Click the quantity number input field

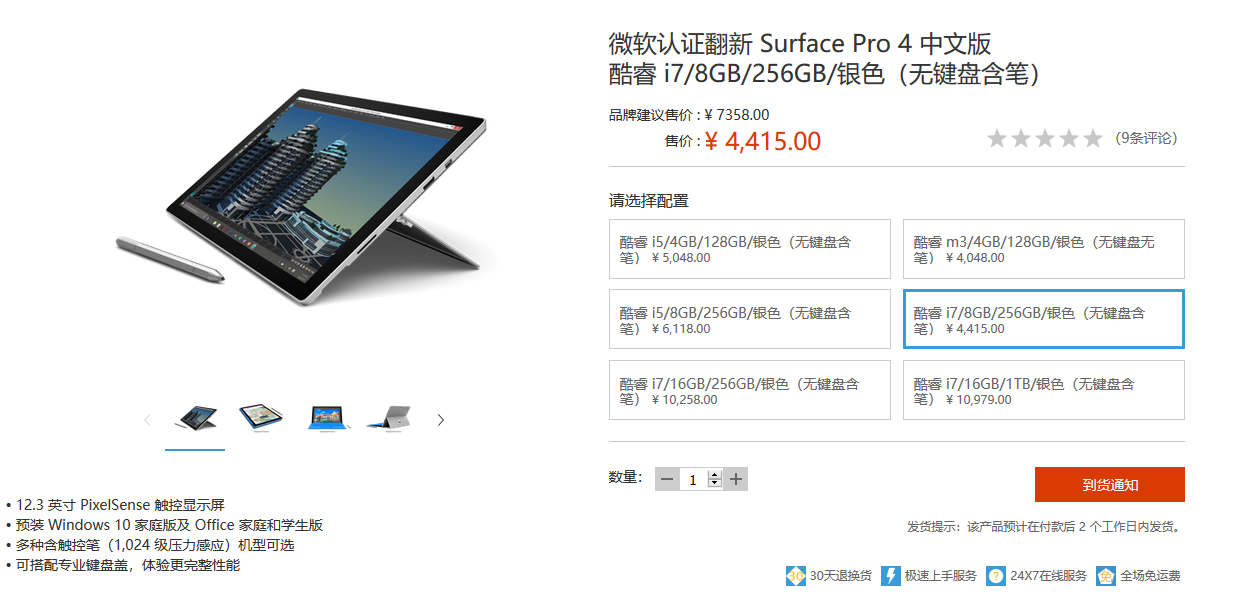pyautogui.click(x=694, y=479)
